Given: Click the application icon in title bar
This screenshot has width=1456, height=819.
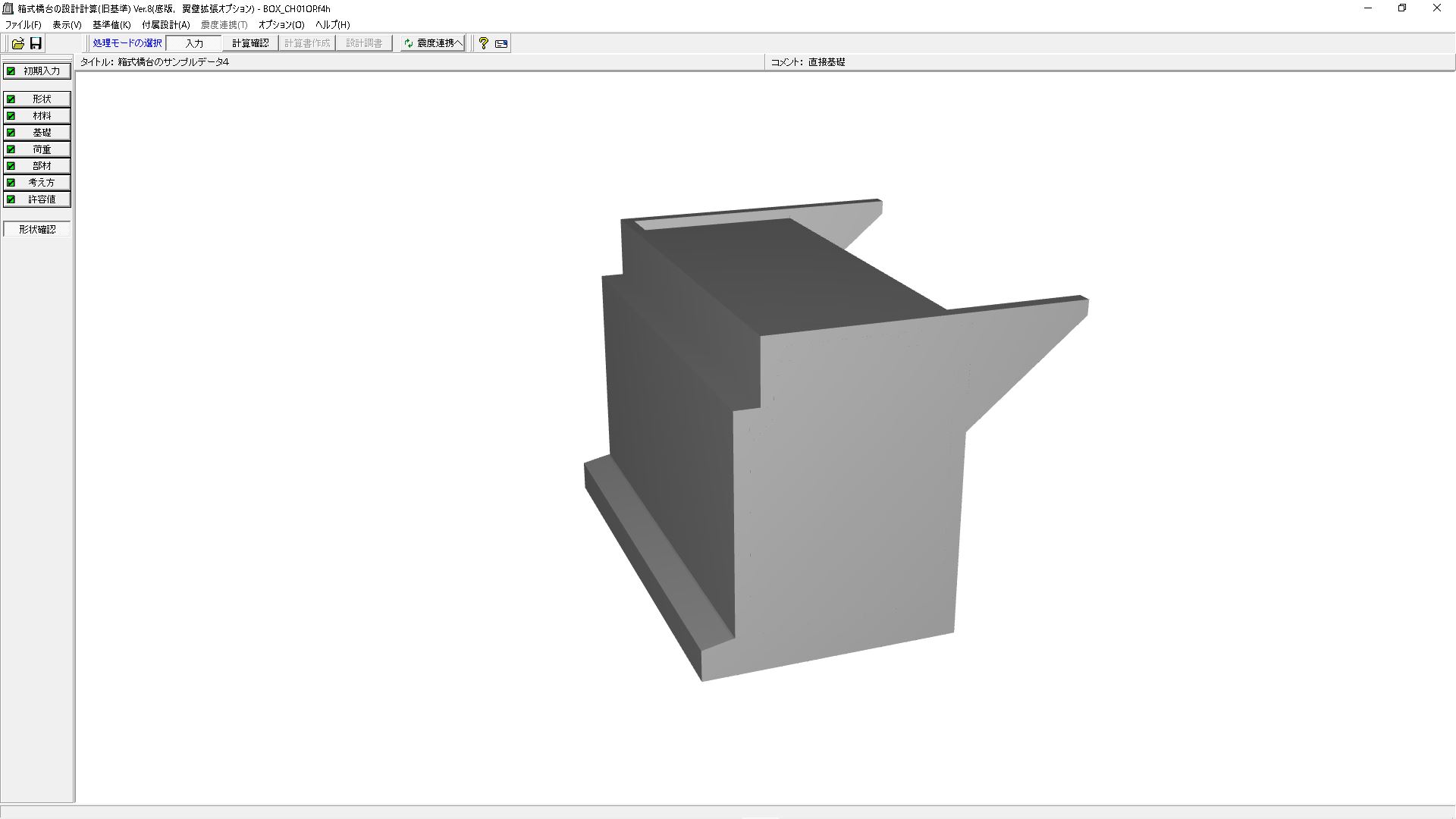Looking at the screenshot, I should pyautogui.click(x=8, y=8).
